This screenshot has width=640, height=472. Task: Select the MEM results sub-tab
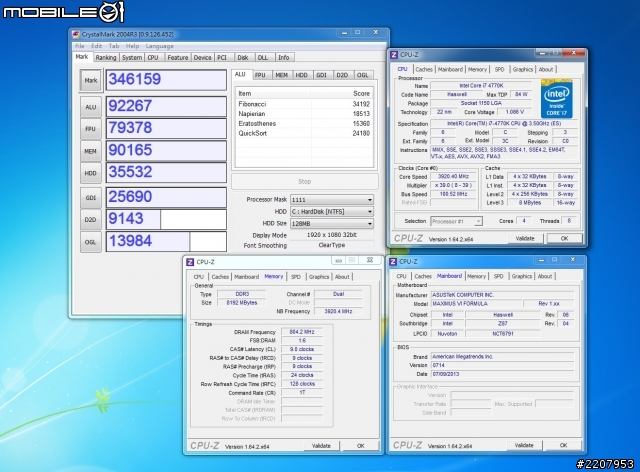coord(282,75)
